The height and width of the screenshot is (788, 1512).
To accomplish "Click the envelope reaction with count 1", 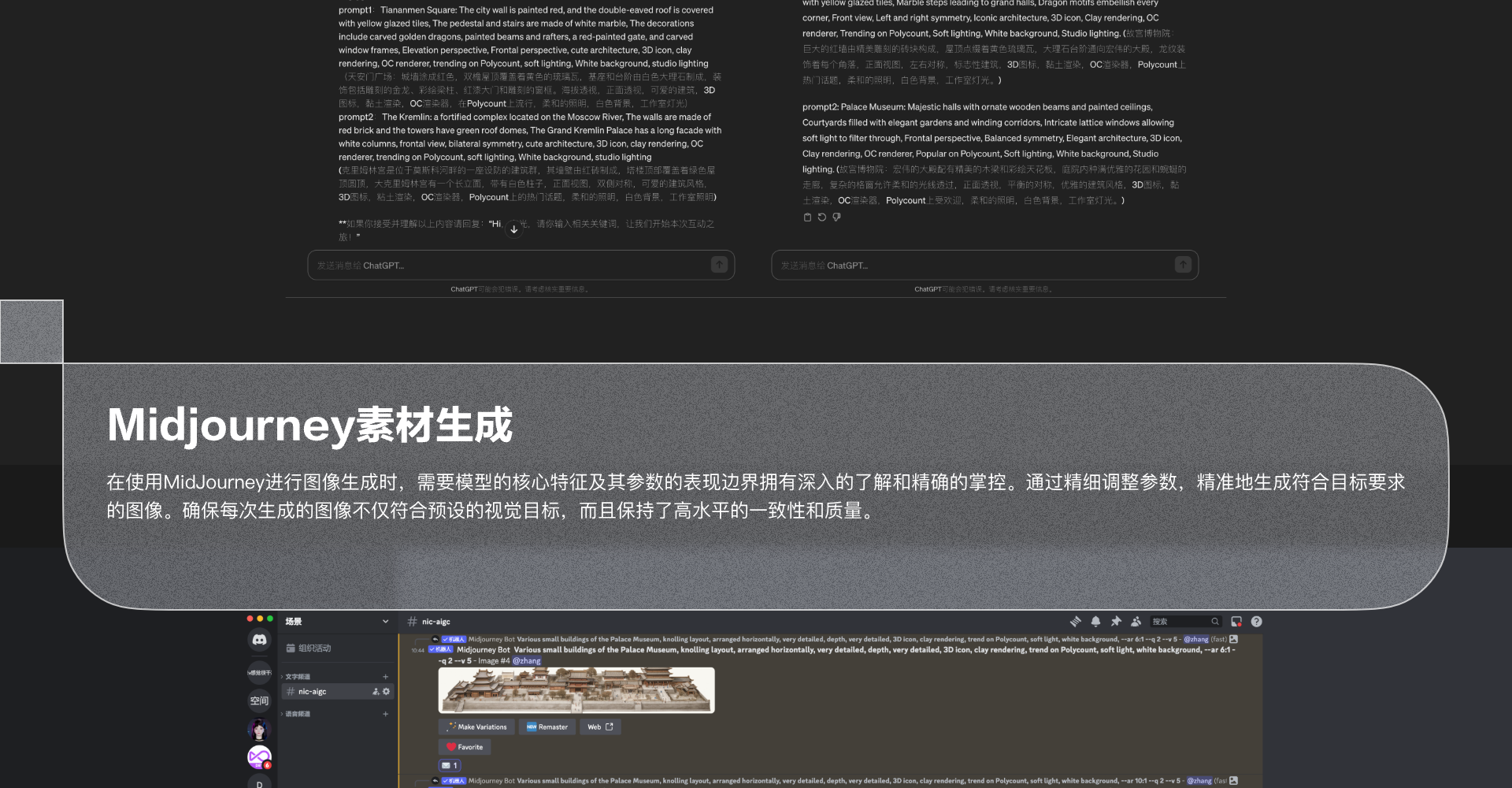I will (449, 765).
